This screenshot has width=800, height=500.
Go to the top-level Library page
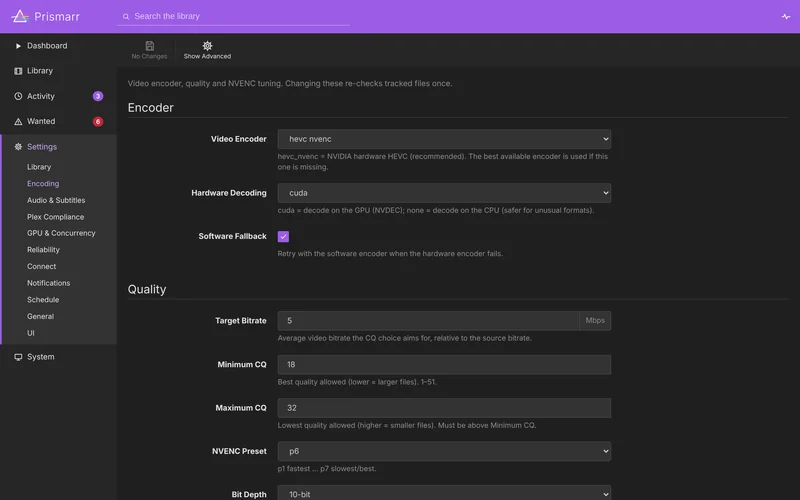coord(40,71)
